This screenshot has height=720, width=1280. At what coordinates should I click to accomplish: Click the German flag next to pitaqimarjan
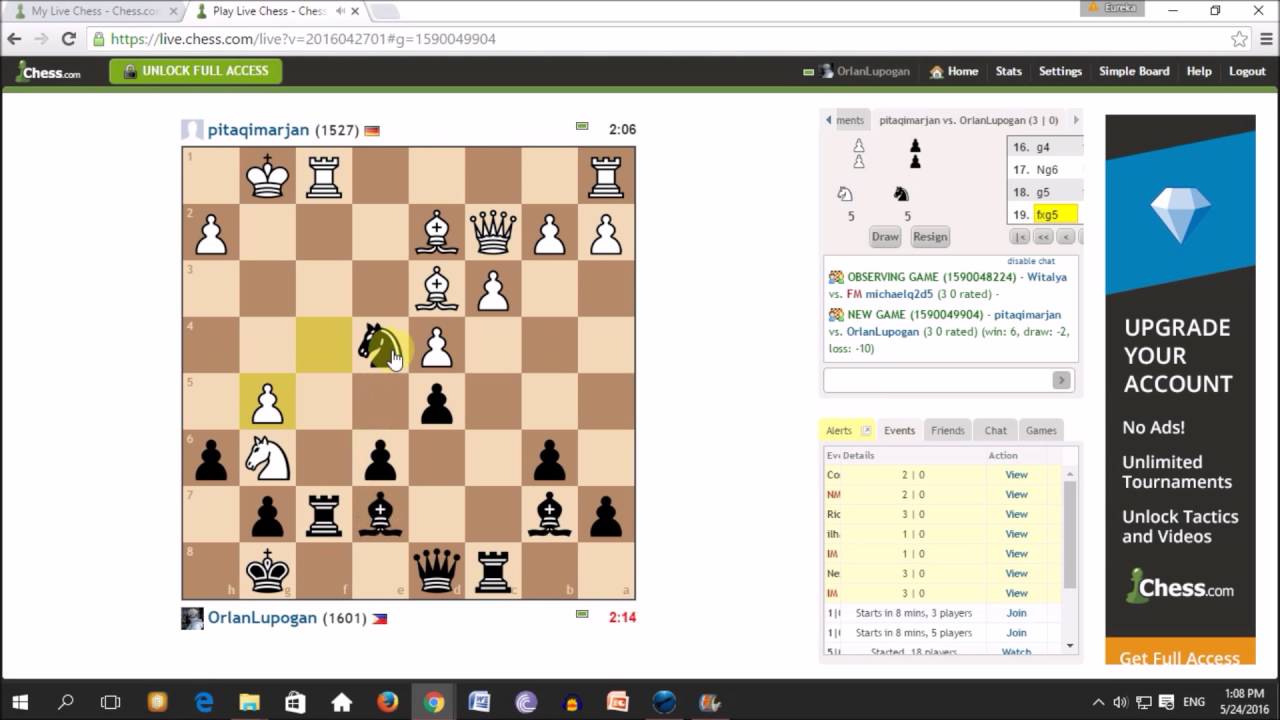click(372, 131)
